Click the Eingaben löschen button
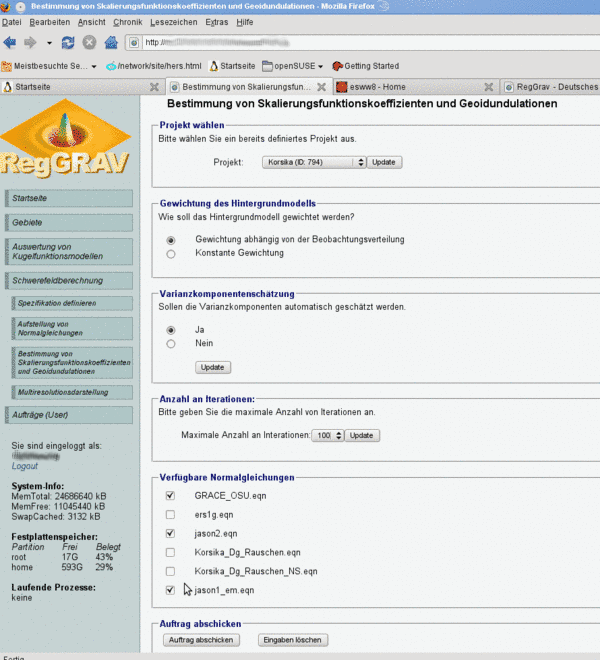The width and height of the screenshot is (600, 660). point(293,640)
